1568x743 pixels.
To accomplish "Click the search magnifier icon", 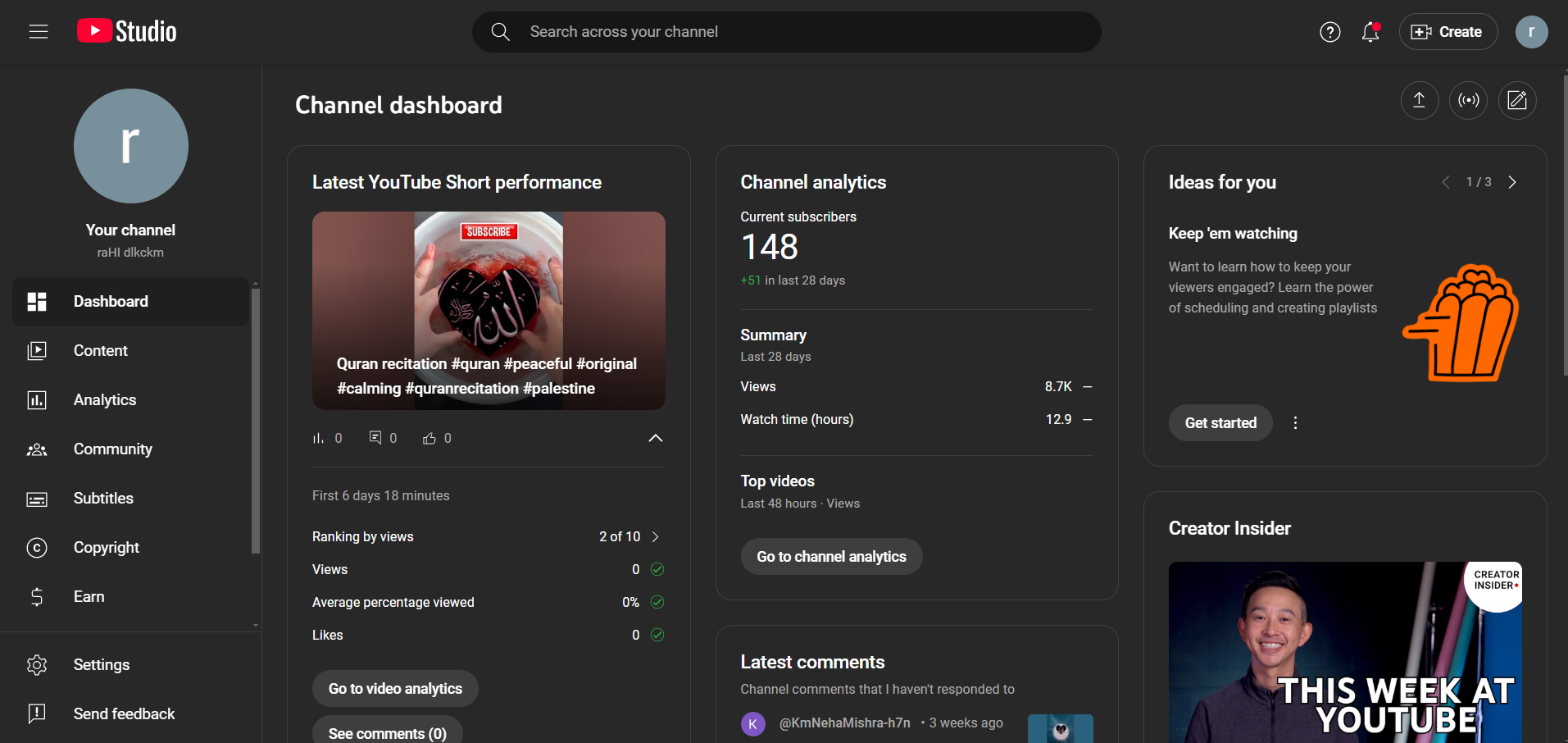I will (500, 32).
